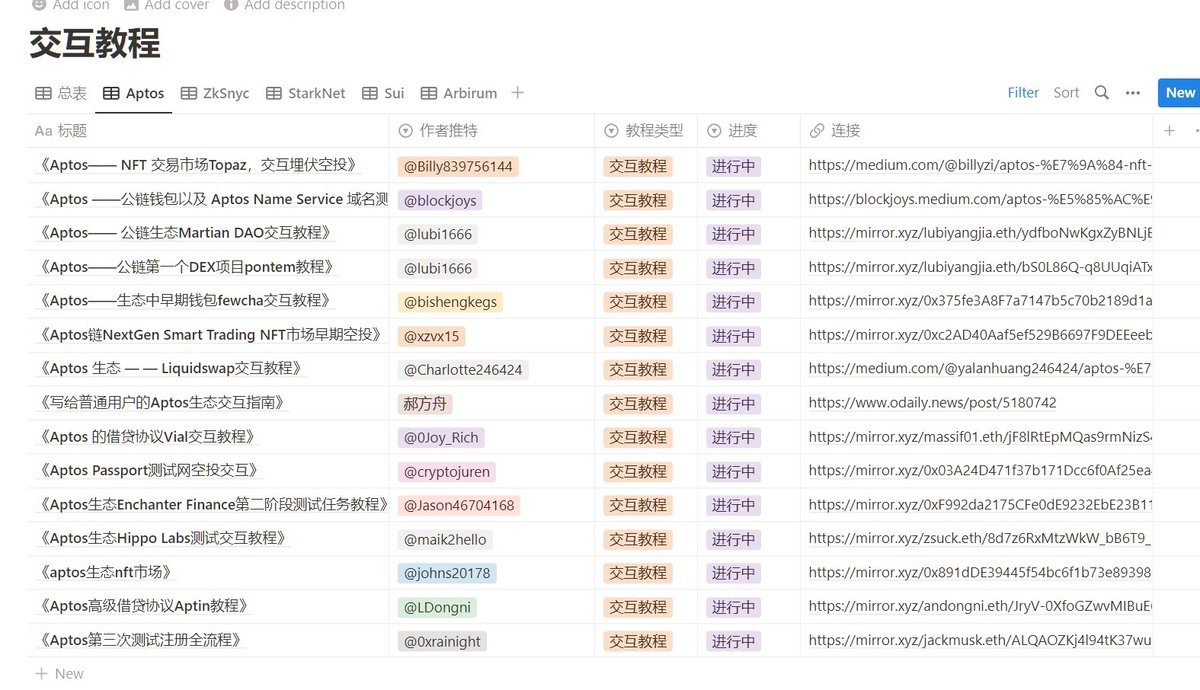This screenshot has width=1200, height=690.
Task: Switch to the Sui tab
Action: pyautogui.click(x=382, y=93)
